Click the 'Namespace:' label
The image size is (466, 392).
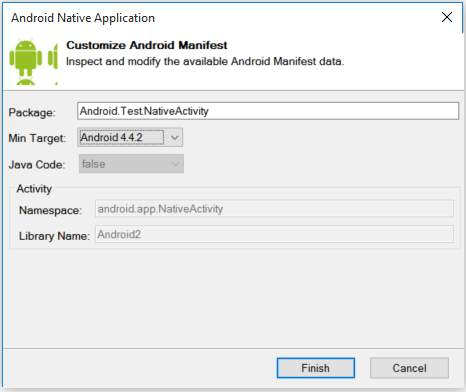(50, 210)
